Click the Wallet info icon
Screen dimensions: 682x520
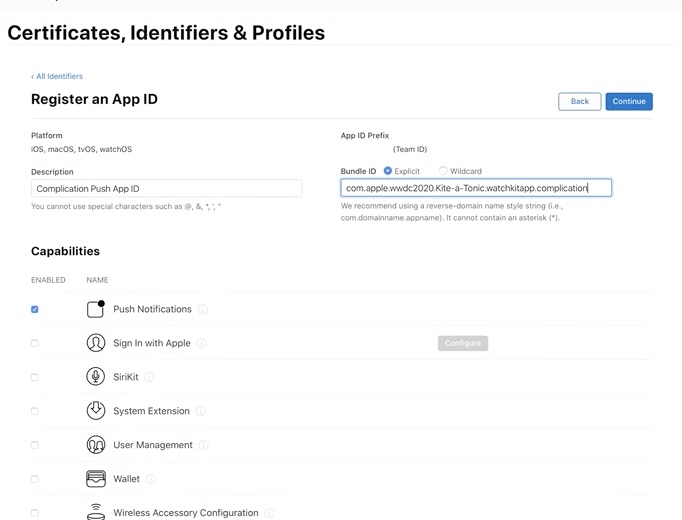(x=151, y=479)
